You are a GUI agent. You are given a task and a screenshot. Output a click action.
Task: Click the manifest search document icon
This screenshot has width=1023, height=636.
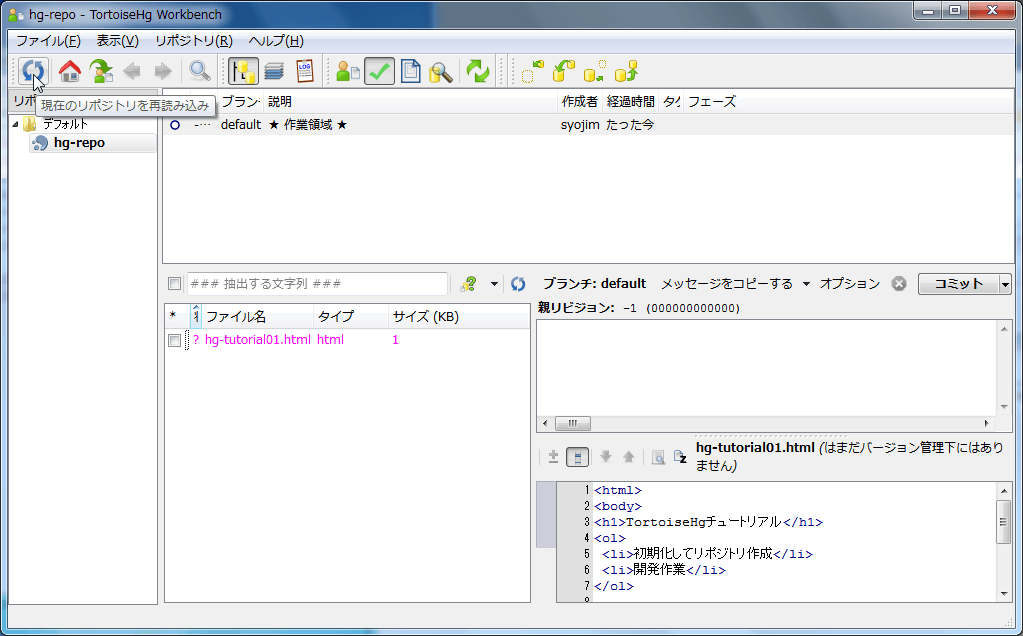[441, 71]
